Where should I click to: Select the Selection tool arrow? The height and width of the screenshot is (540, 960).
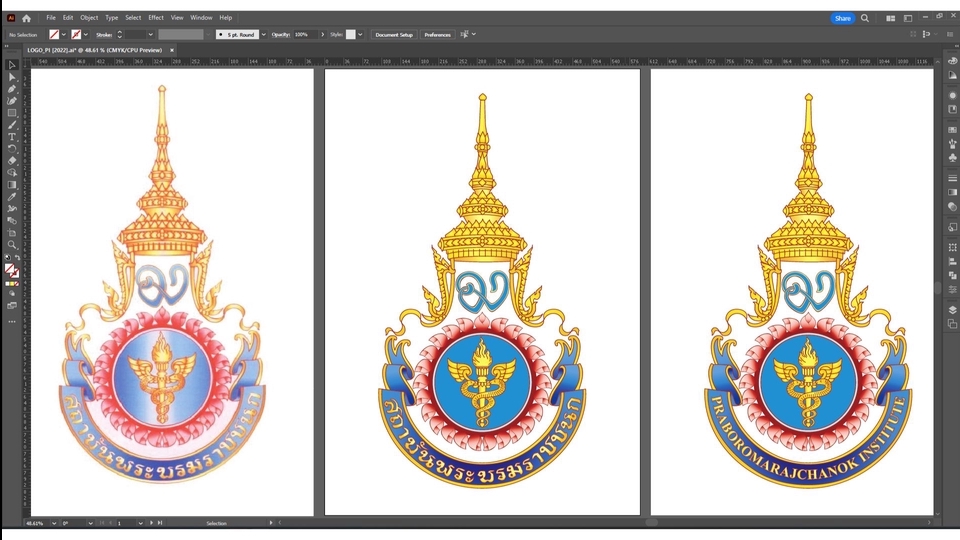[x=12, y=65]
